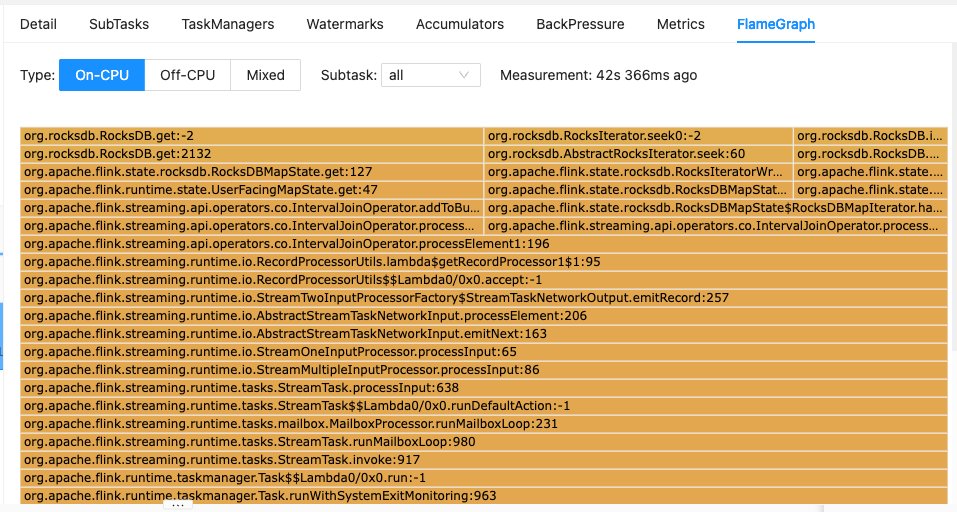Go to the Watermarks tab
Viewport: 957px width, 512px height.
point(345,24)
